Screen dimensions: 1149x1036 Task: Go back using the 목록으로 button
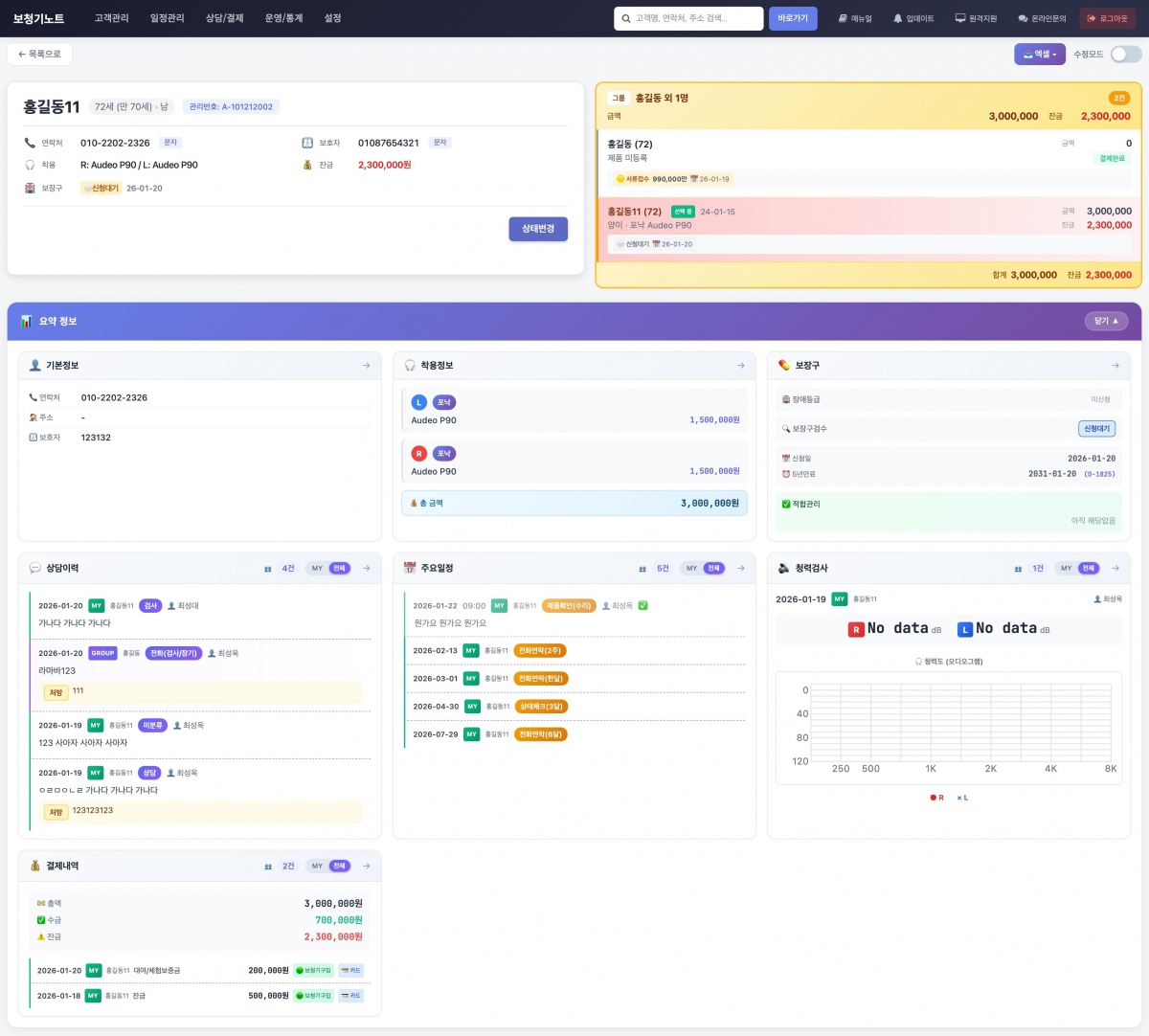[x=39, y=55]
